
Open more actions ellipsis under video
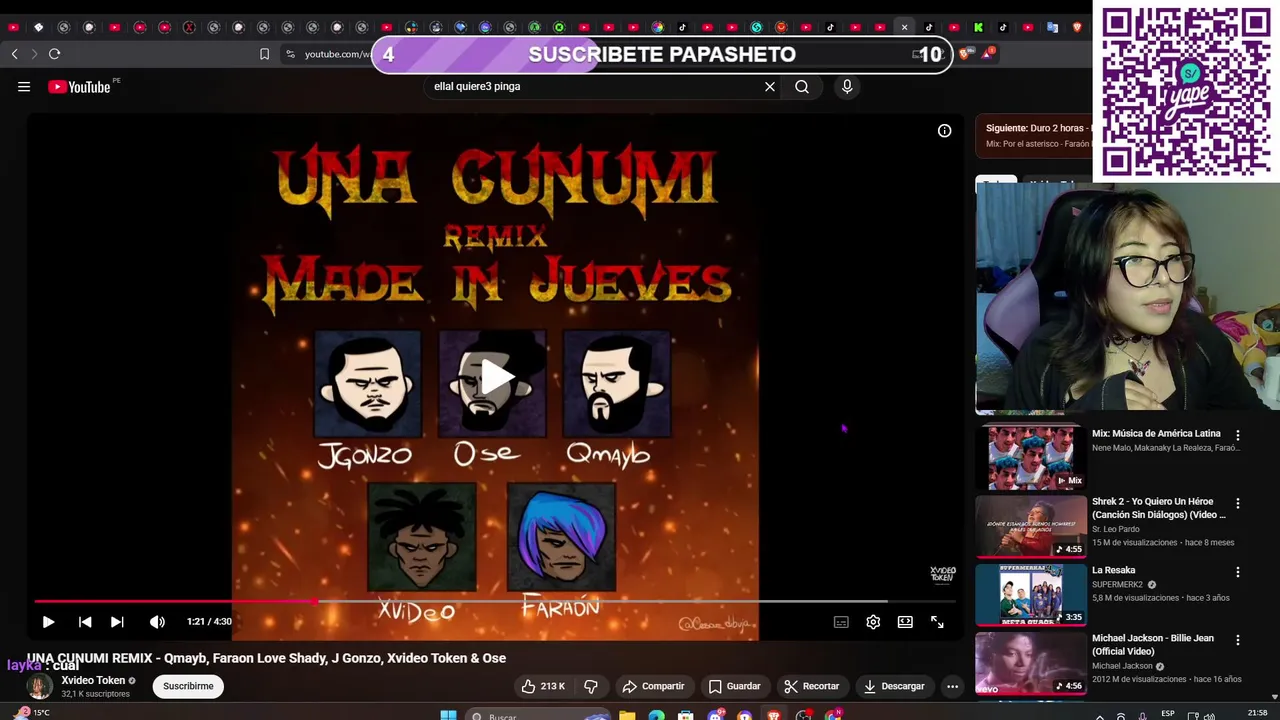pos(952,686)
